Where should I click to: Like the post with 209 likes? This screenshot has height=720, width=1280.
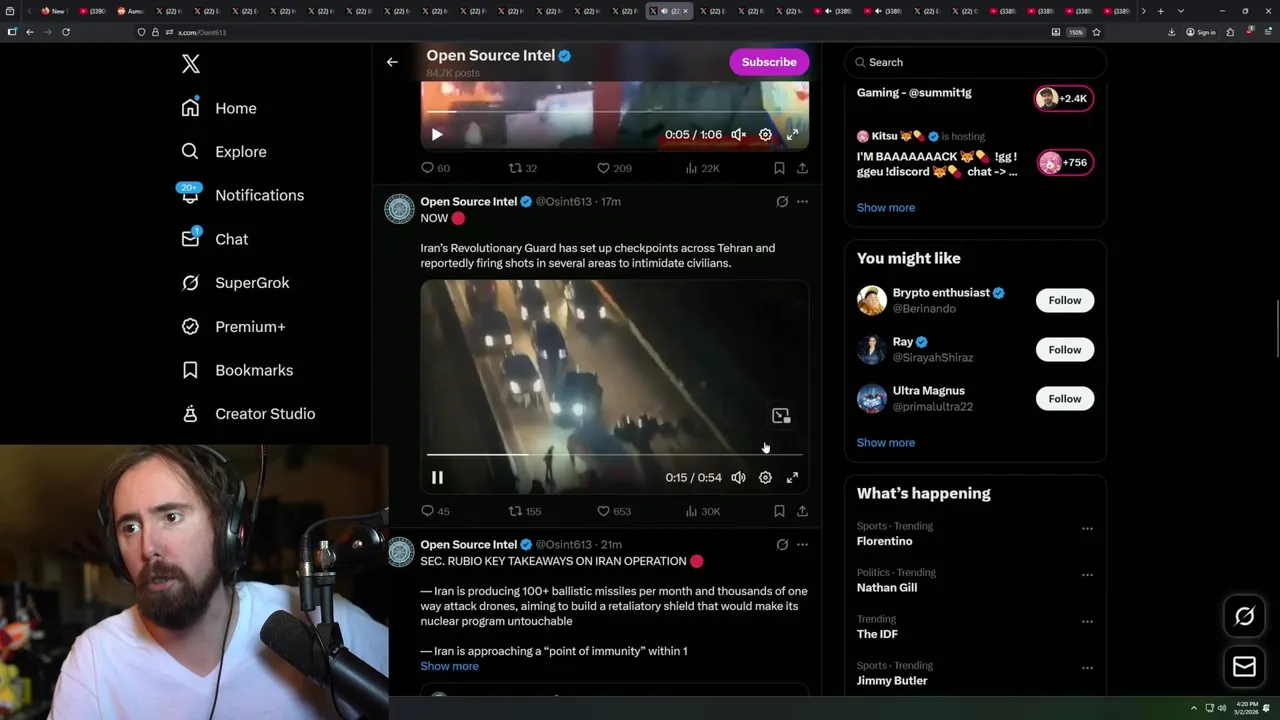(x=614, y=168)
